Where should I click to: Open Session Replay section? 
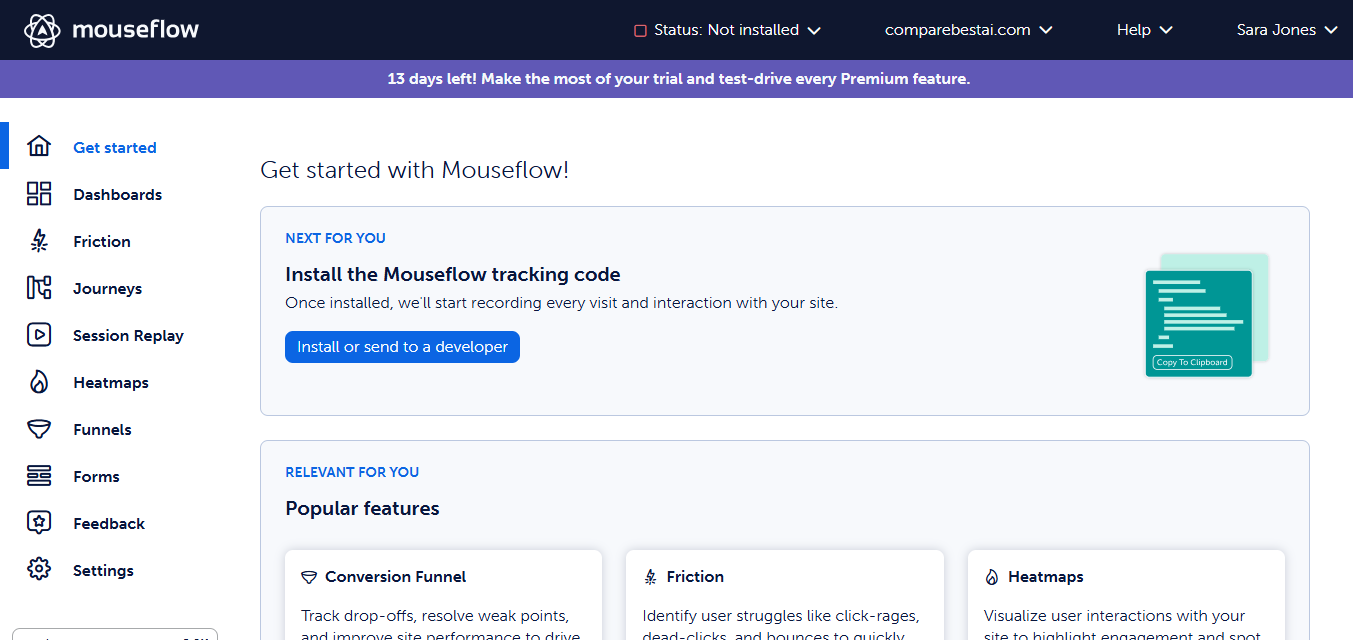(128, 336)
